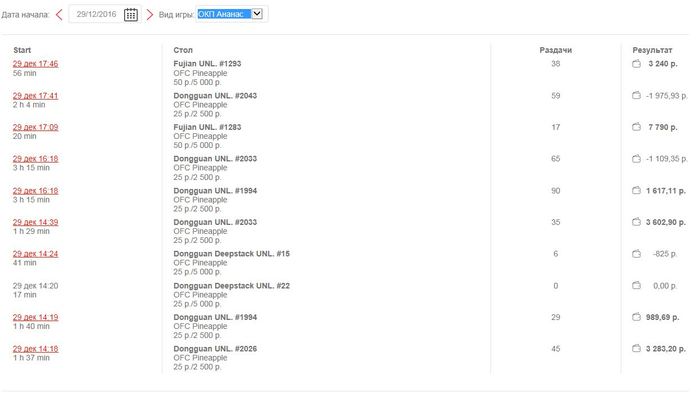Open session link 29 дек 17:09
Viewport: 700px width, 397px height.
pos(35,127)
